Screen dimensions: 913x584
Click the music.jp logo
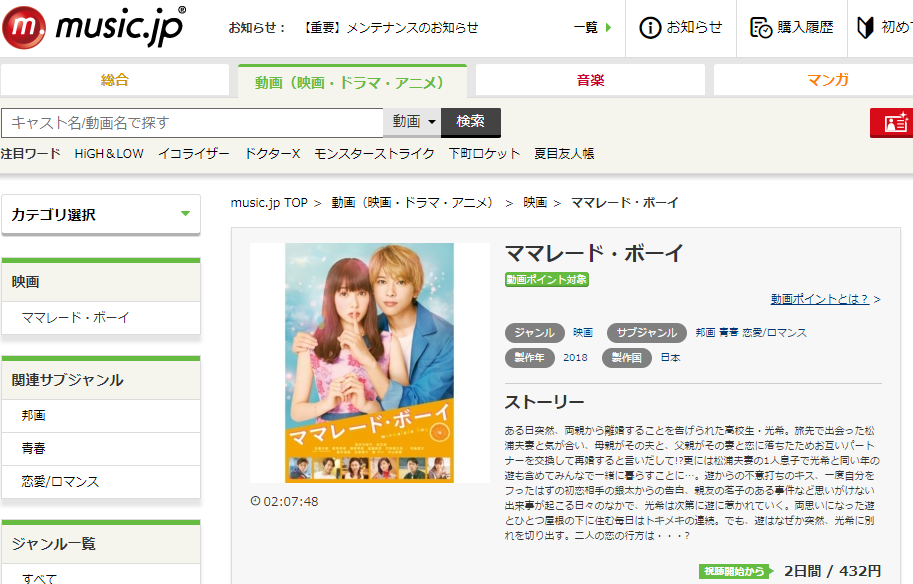point(94,27)
